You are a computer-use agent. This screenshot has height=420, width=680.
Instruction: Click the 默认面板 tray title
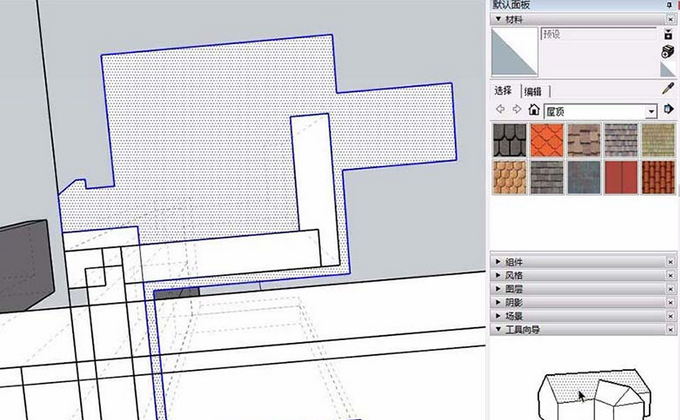511,5
